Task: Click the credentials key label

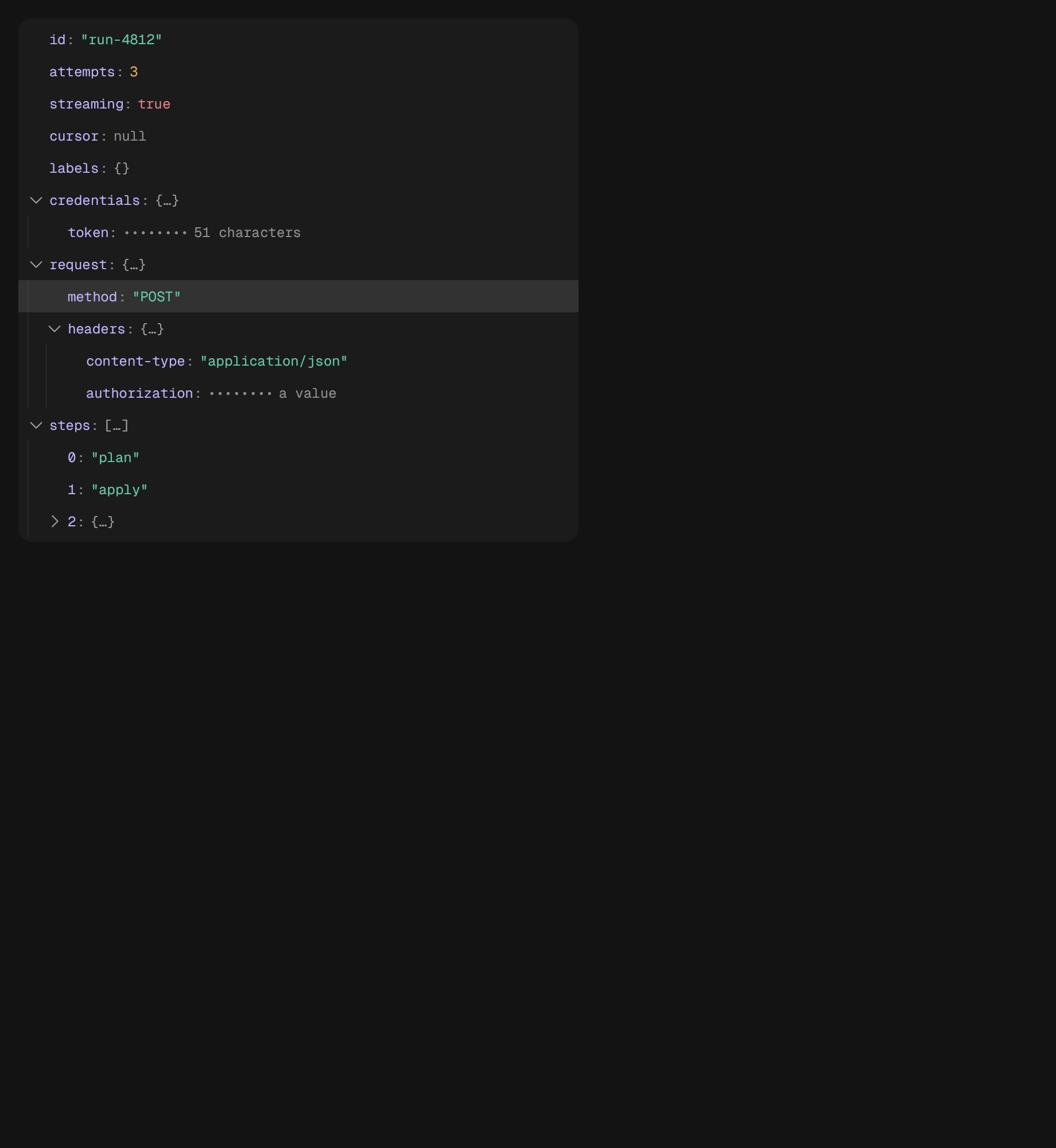Action: pyautogui.click(x=95, y=200)
